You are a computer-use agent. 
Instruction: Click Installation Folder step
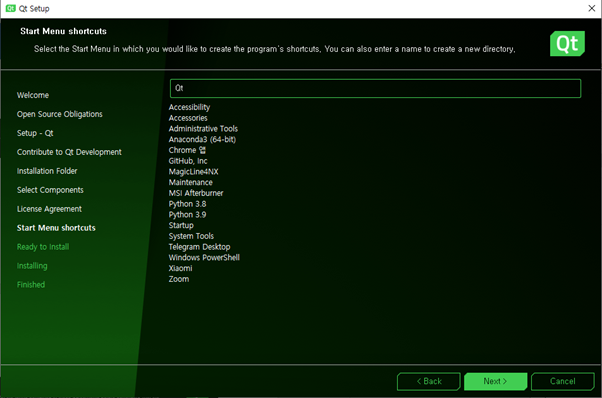[47, 171]
